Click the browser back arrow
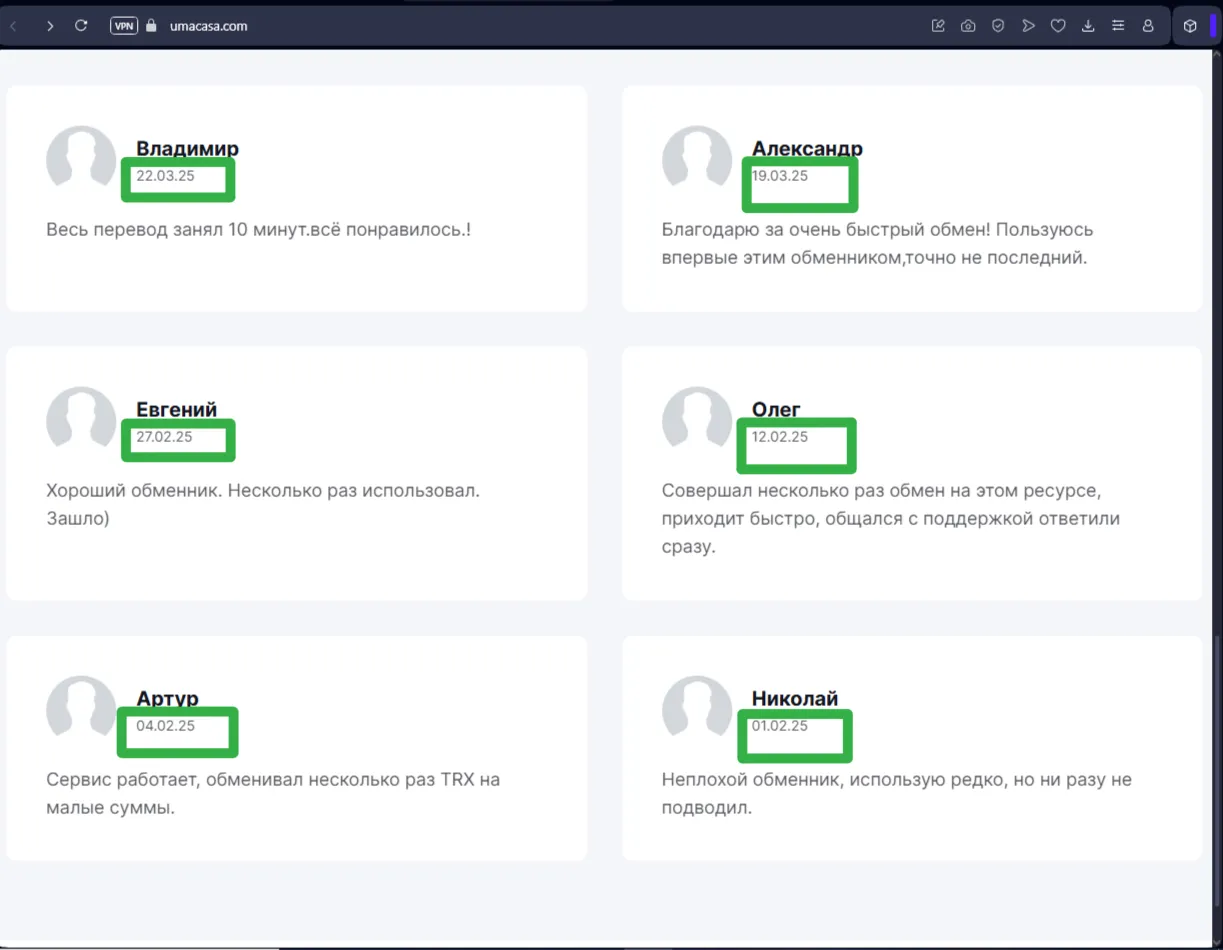1223x950 pixels. pyautogui.click(x=13, y=26)
